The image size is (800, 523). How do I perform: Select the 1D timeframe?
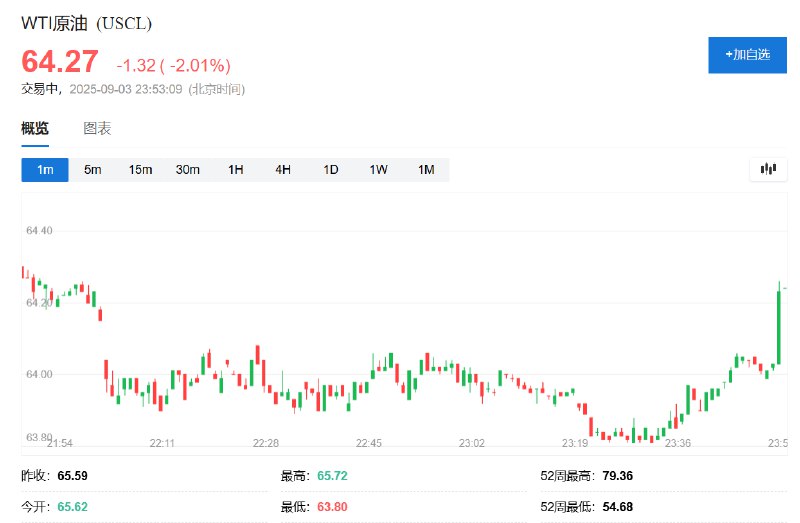tap(331, 169)
